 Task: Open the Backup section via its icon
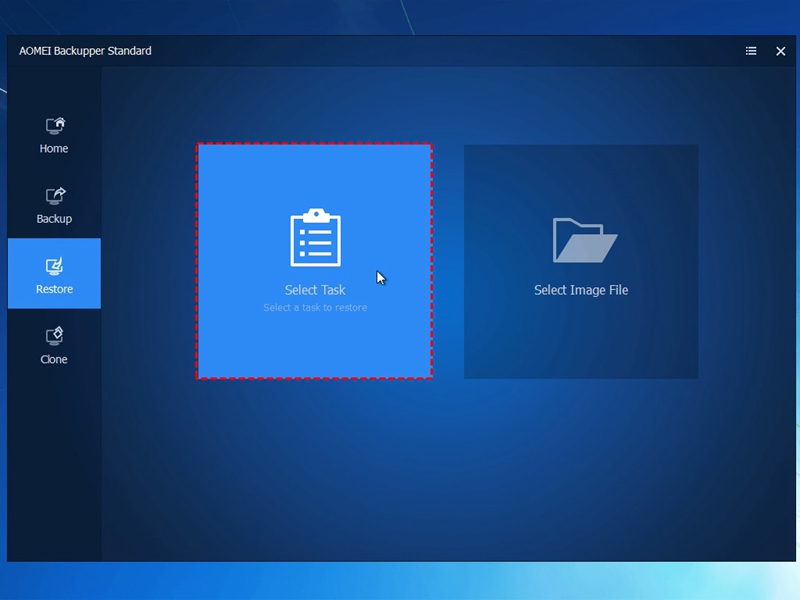pyautogui.click(x=55, y=196)
